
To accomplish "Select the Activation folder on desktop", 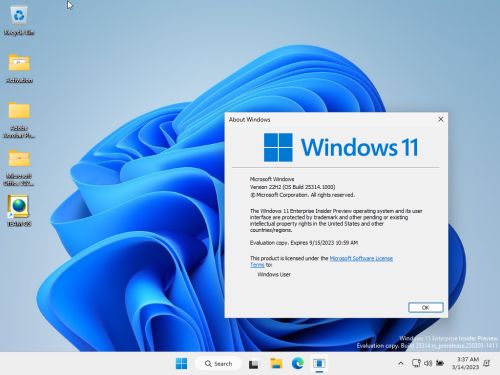I will point(19,68).
